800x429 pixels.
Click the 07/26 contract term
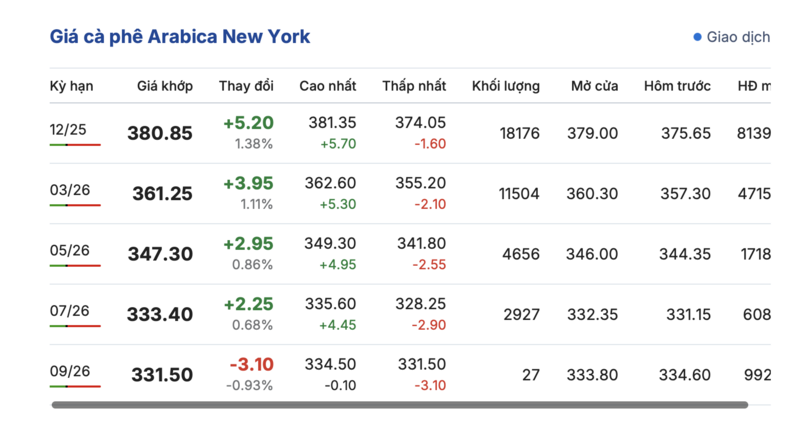coord(69,310)
